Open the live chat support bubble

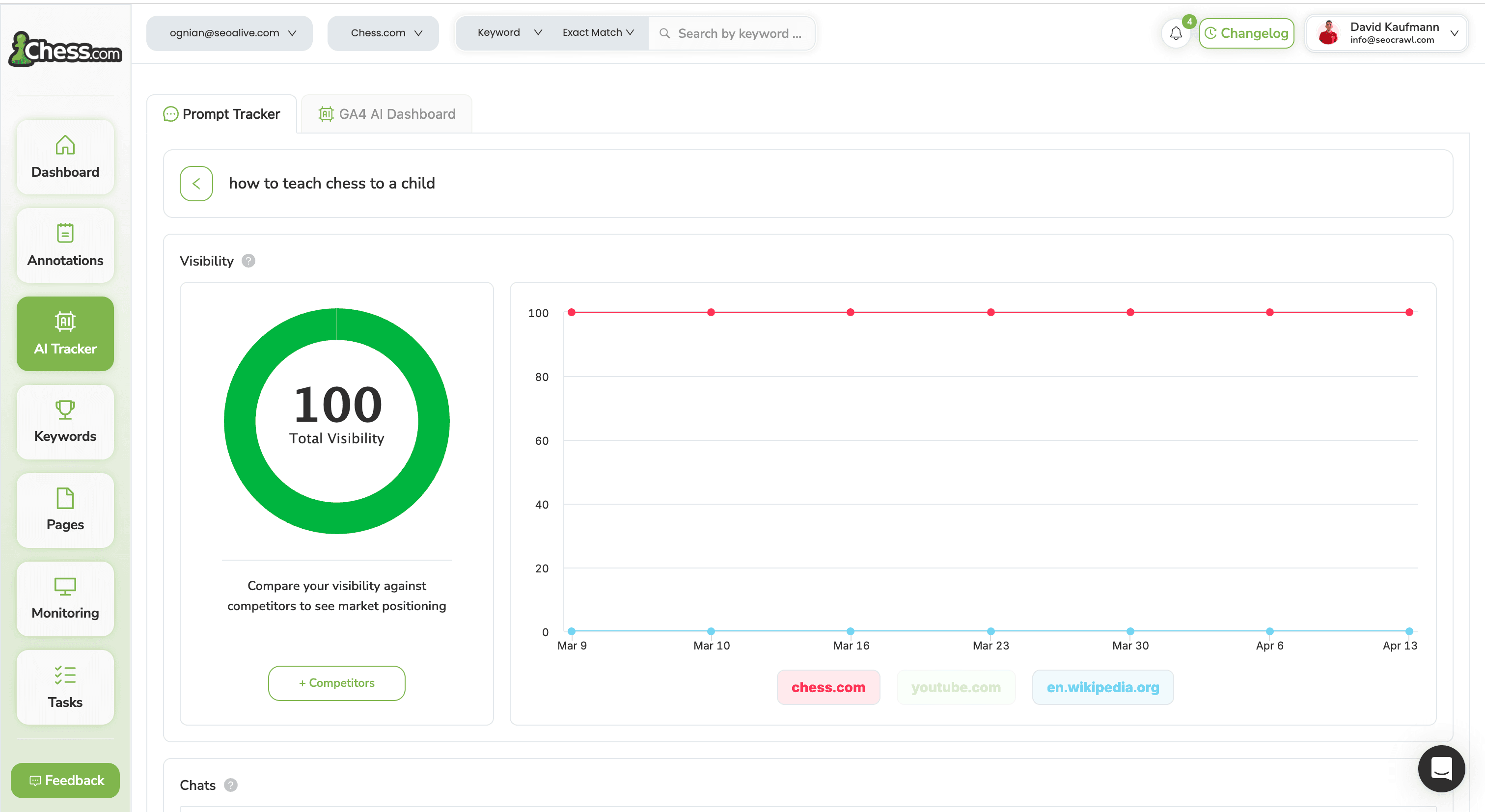(1441, 768)
